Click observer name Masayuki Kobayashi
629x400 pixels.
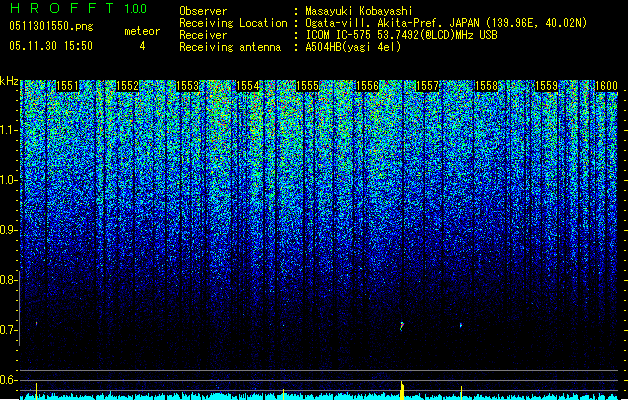359,11
